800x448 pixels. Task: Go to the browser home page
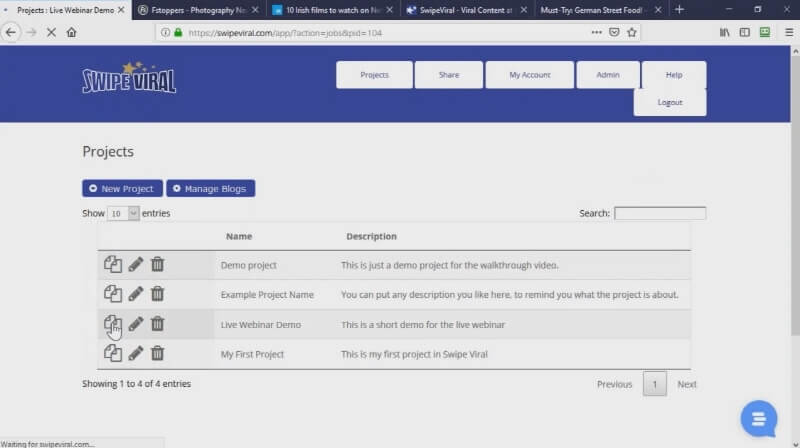(71, 33)
